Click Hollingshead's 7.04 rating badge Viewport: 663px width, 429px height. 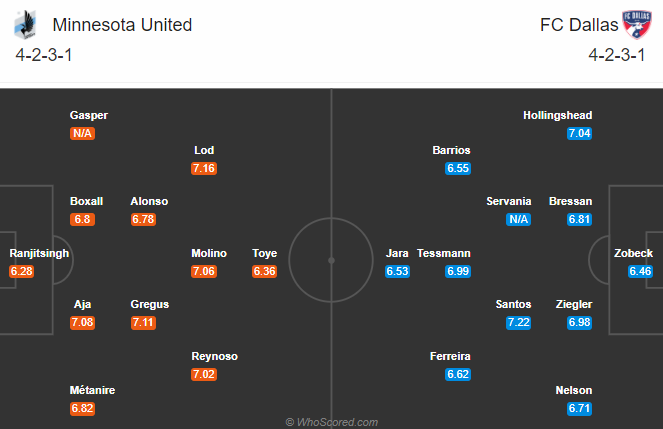point(579,134)
